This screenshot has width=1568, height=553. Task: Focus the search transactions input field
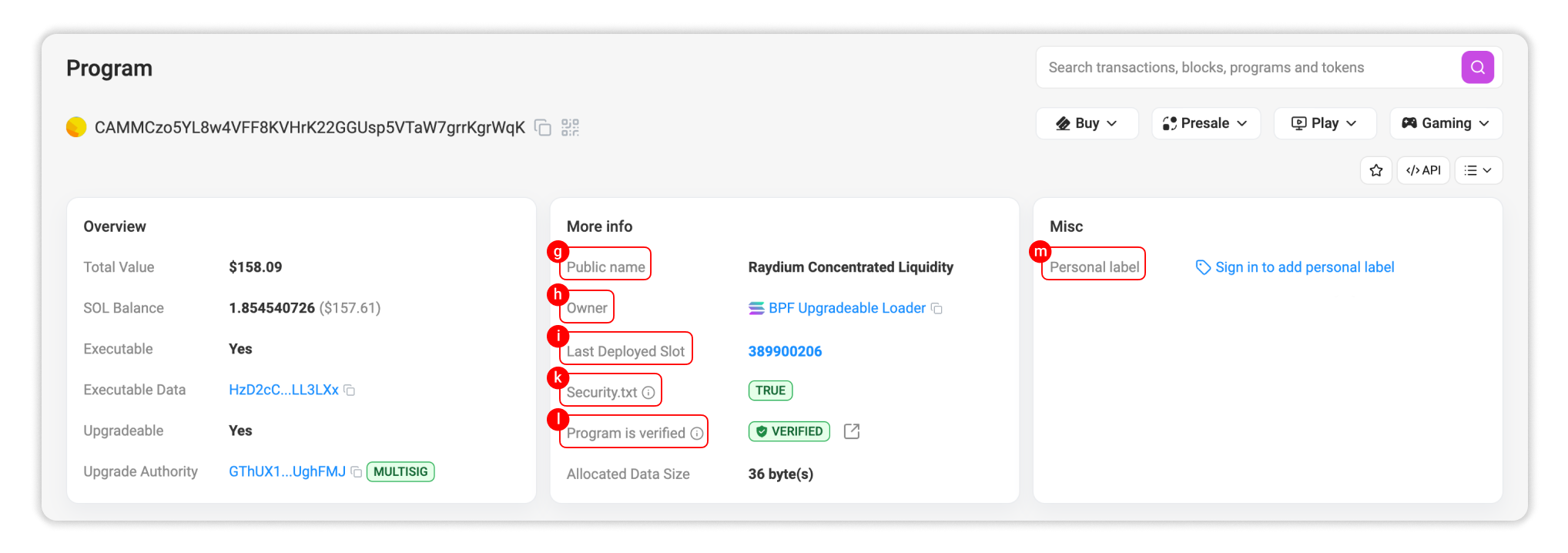[1248, 68]
